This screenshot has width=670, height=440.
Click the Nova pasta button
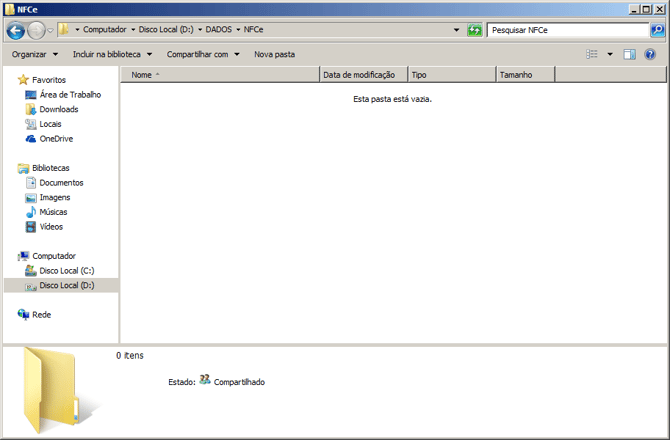(x=274, y=54)
